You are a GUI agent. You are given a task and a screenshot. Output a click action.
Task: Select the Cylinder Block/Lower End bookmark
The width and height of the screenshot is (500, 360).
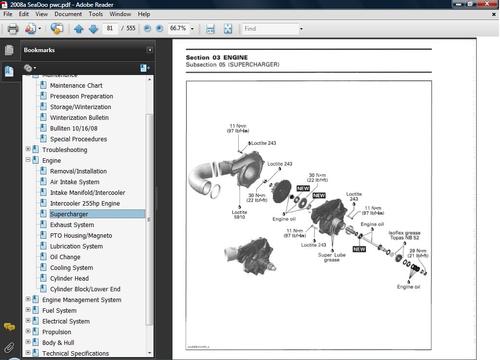[85, 289]
